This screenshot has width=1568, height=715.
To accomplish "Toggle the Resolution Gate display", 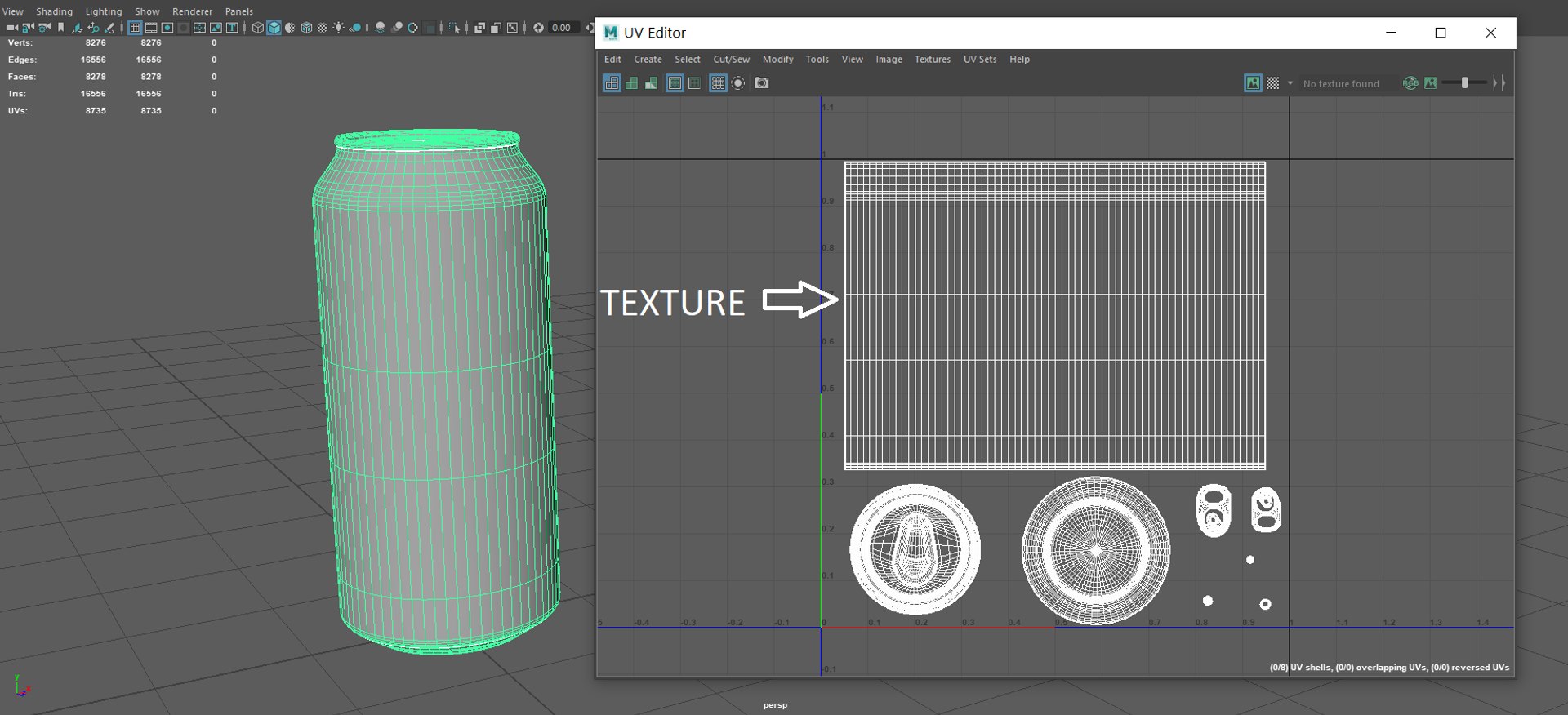I will pyautogui.click(x=167, y=28).
